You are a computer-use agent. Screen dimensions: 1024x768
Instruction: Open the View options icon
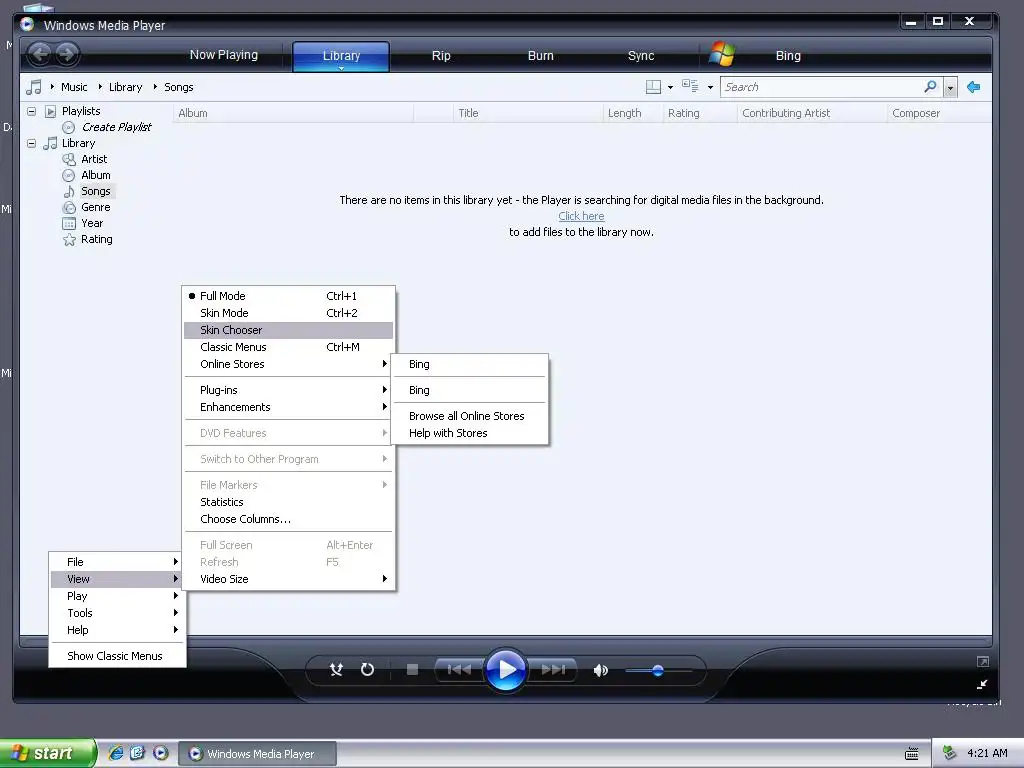690,86
